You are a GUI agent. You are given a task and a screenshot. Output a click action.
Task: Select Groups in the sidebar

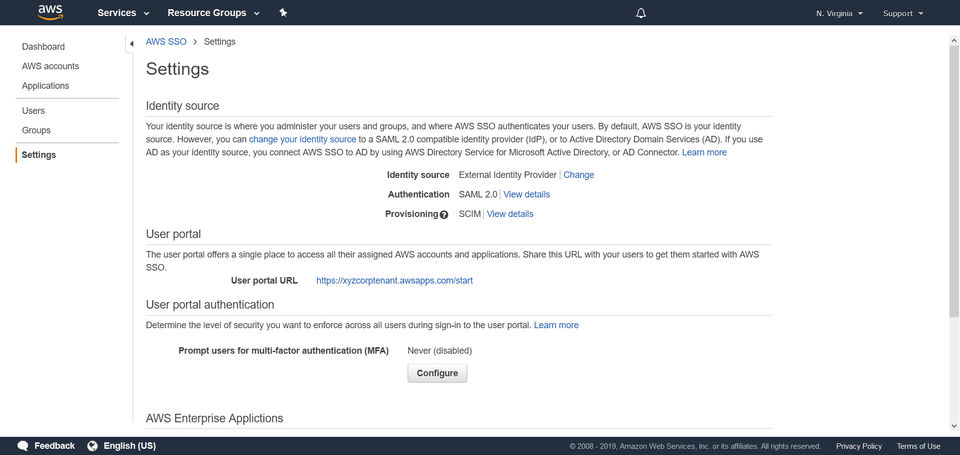[x=36, y=130]
